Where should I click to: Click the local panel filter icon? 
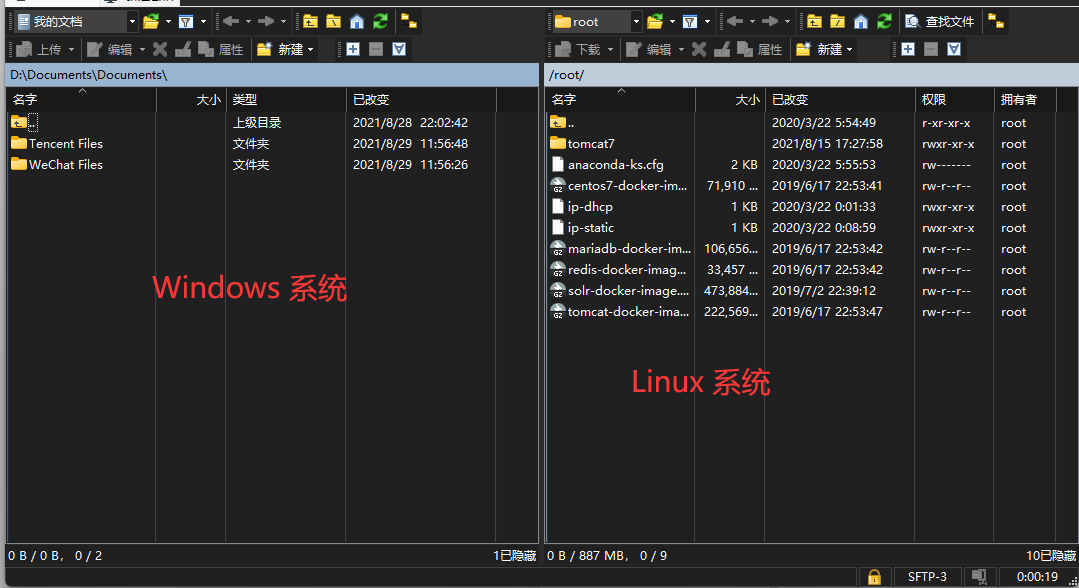pyautogui.click(x=186, y=22)
